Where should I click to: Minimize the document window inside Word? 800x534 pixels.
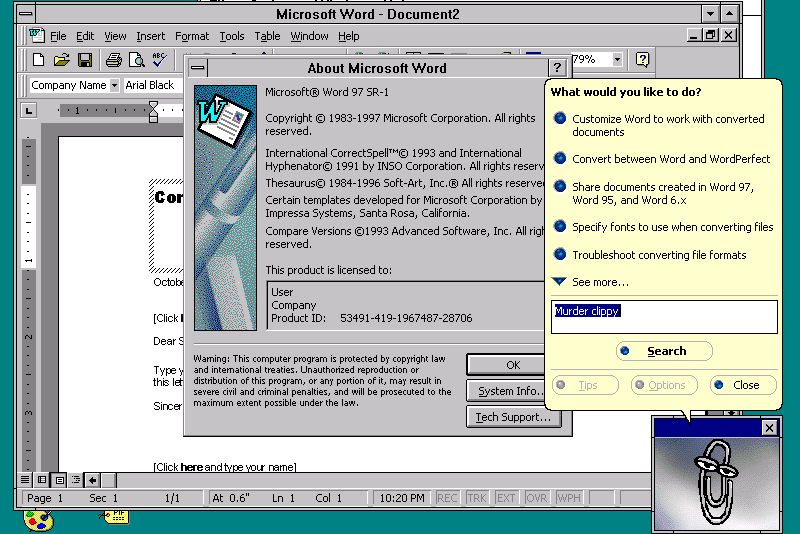[693, 35]
